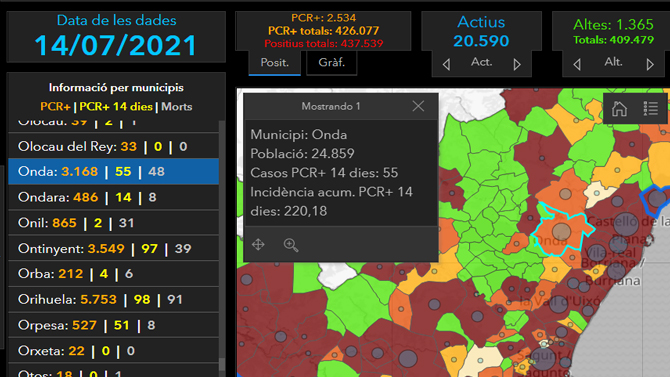
Task: Click the Onda circle marker on map
Action: point(561,231)
